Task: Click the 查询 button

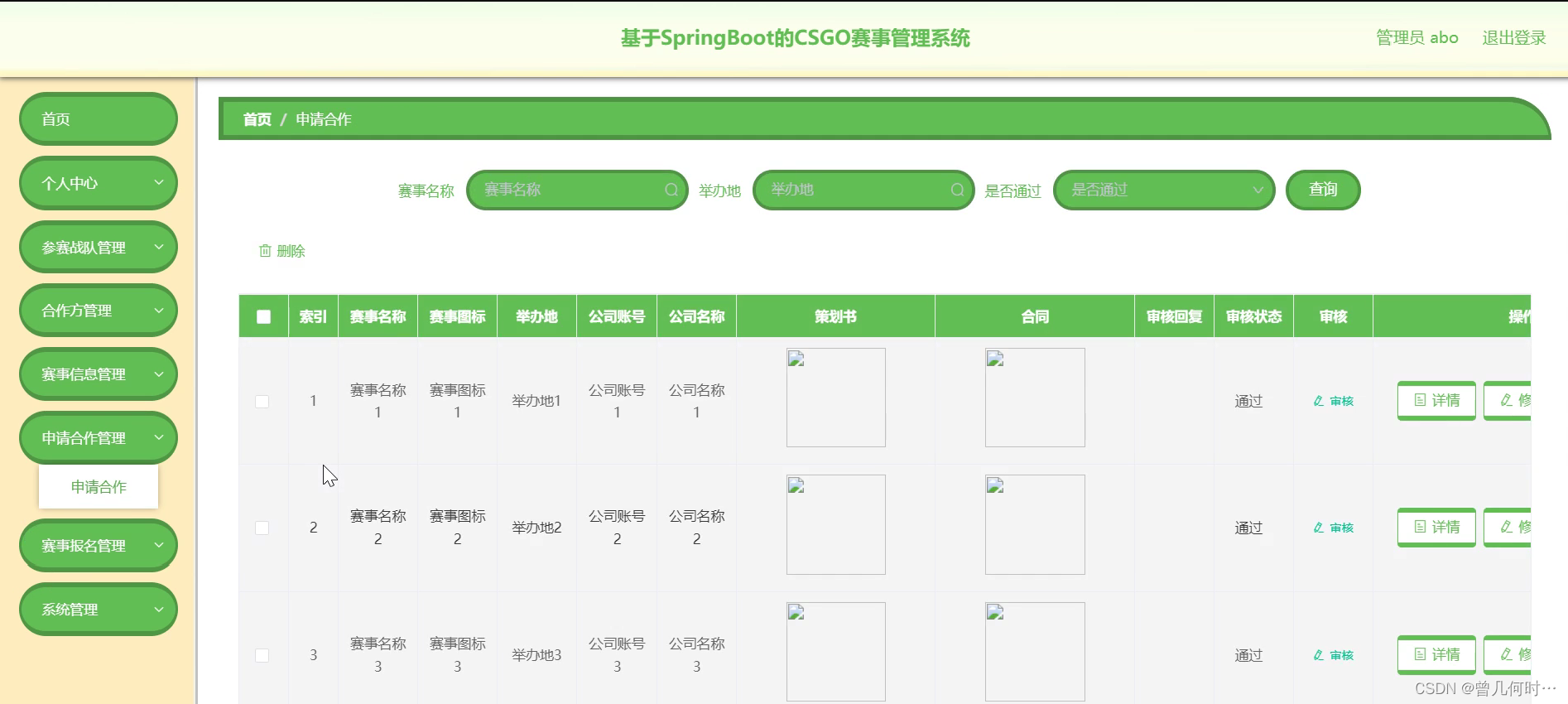Action: pos(1323,190)
